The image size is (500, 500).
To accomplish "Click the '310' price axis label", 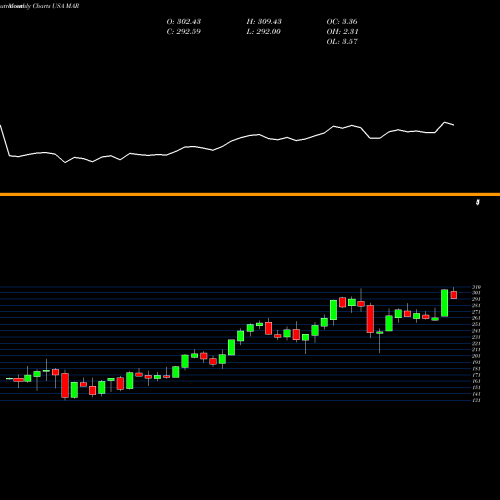I will click(x=476, y=287).
